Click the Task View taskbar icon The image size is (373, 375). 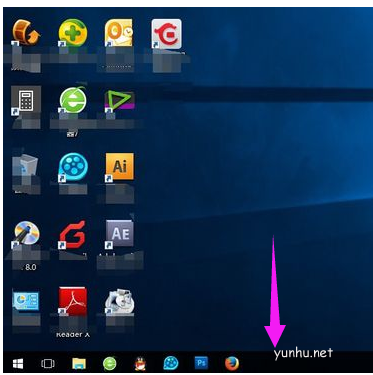(48, 363)
